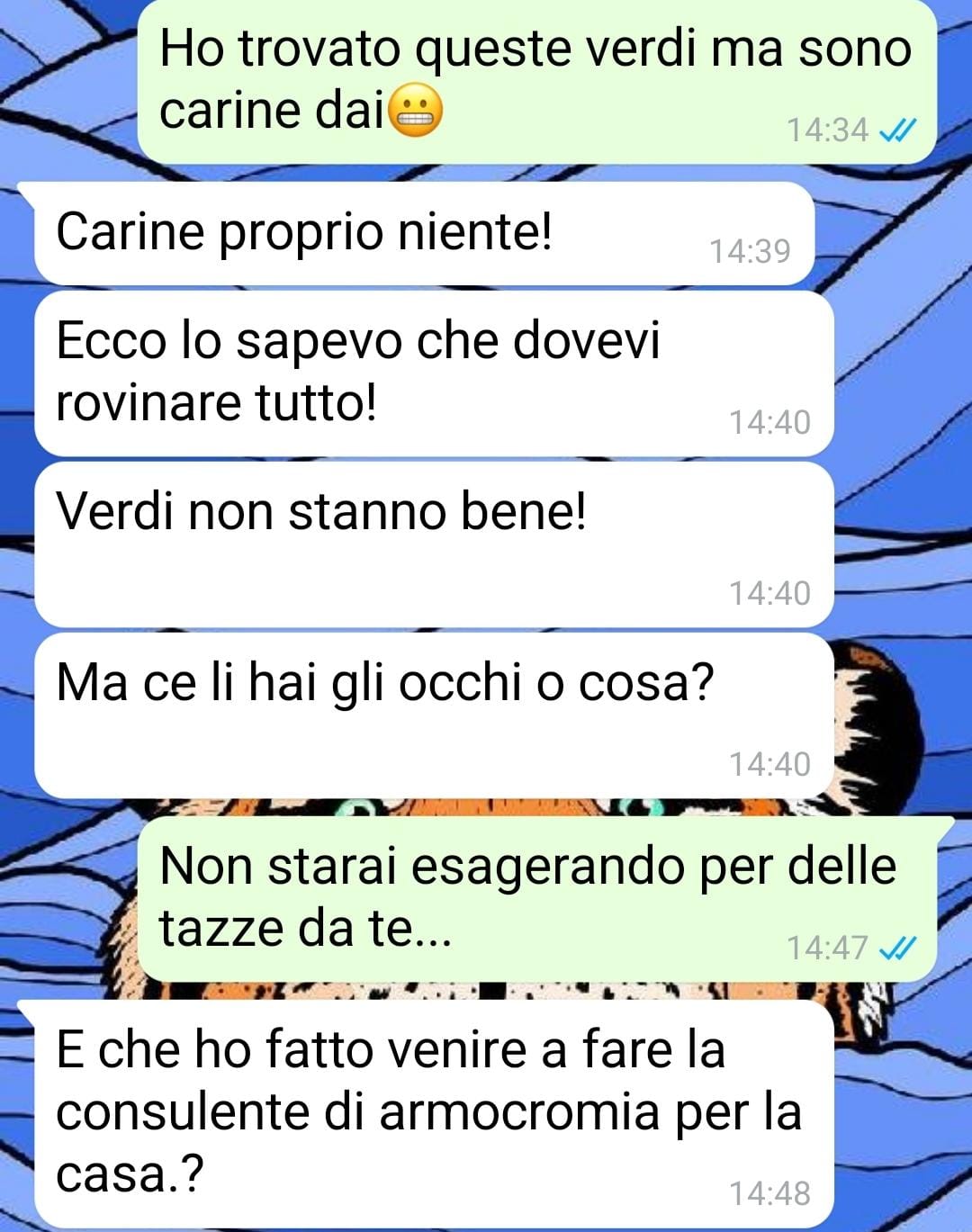Viewport: 972px width, 1232px height.
Task: Select the message 'Carine proprio niente!'
Action: click(x=424, y=234)
